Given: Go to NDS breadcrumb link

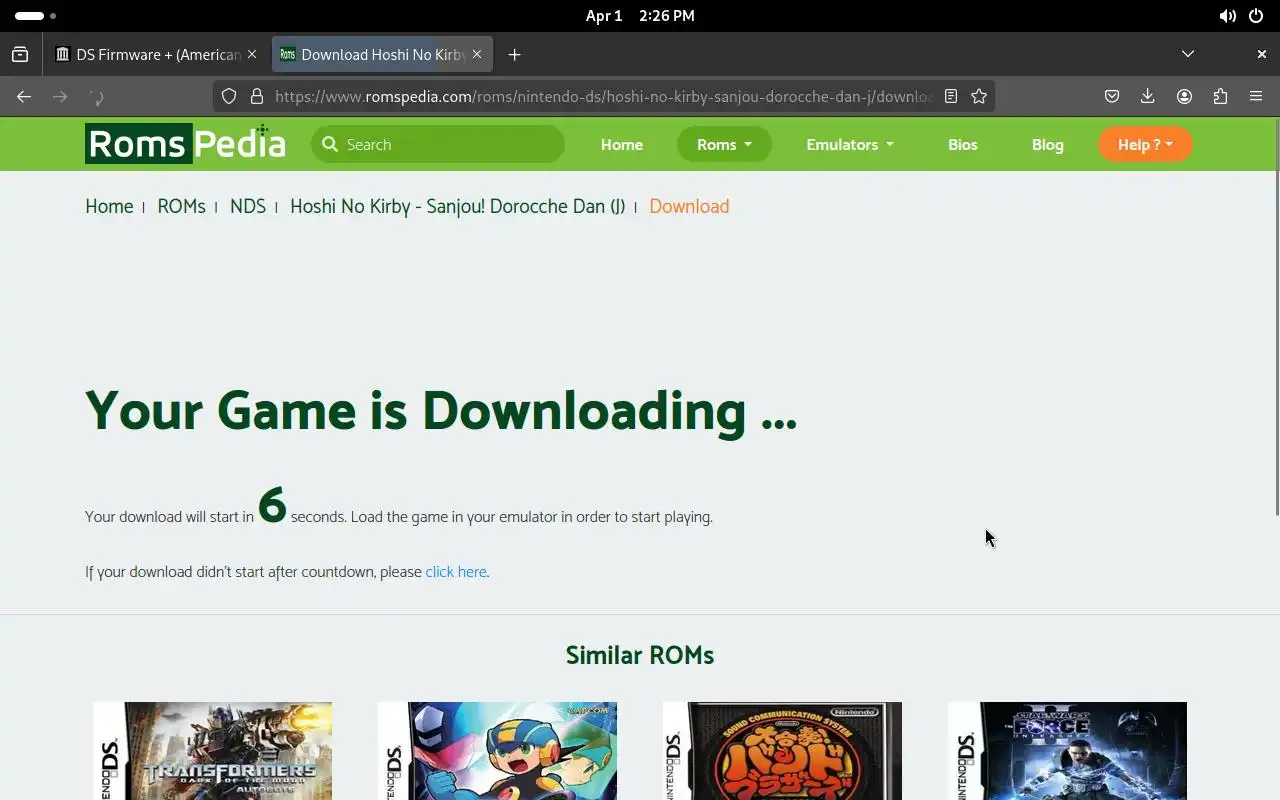Looking at the screenshot, I should pos(248,206).
